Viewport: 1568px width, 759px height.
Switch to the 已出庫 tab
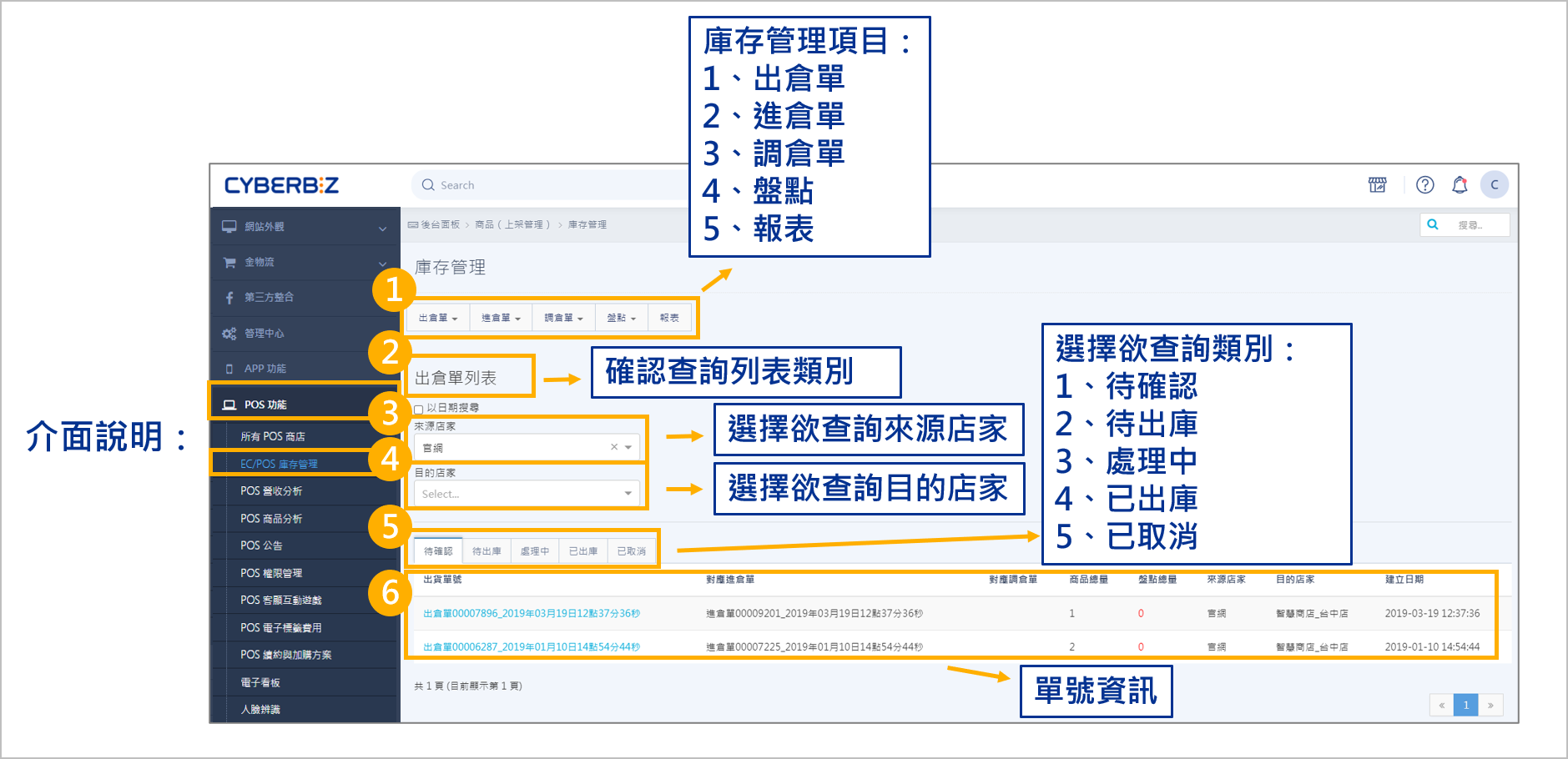point(583,551)
